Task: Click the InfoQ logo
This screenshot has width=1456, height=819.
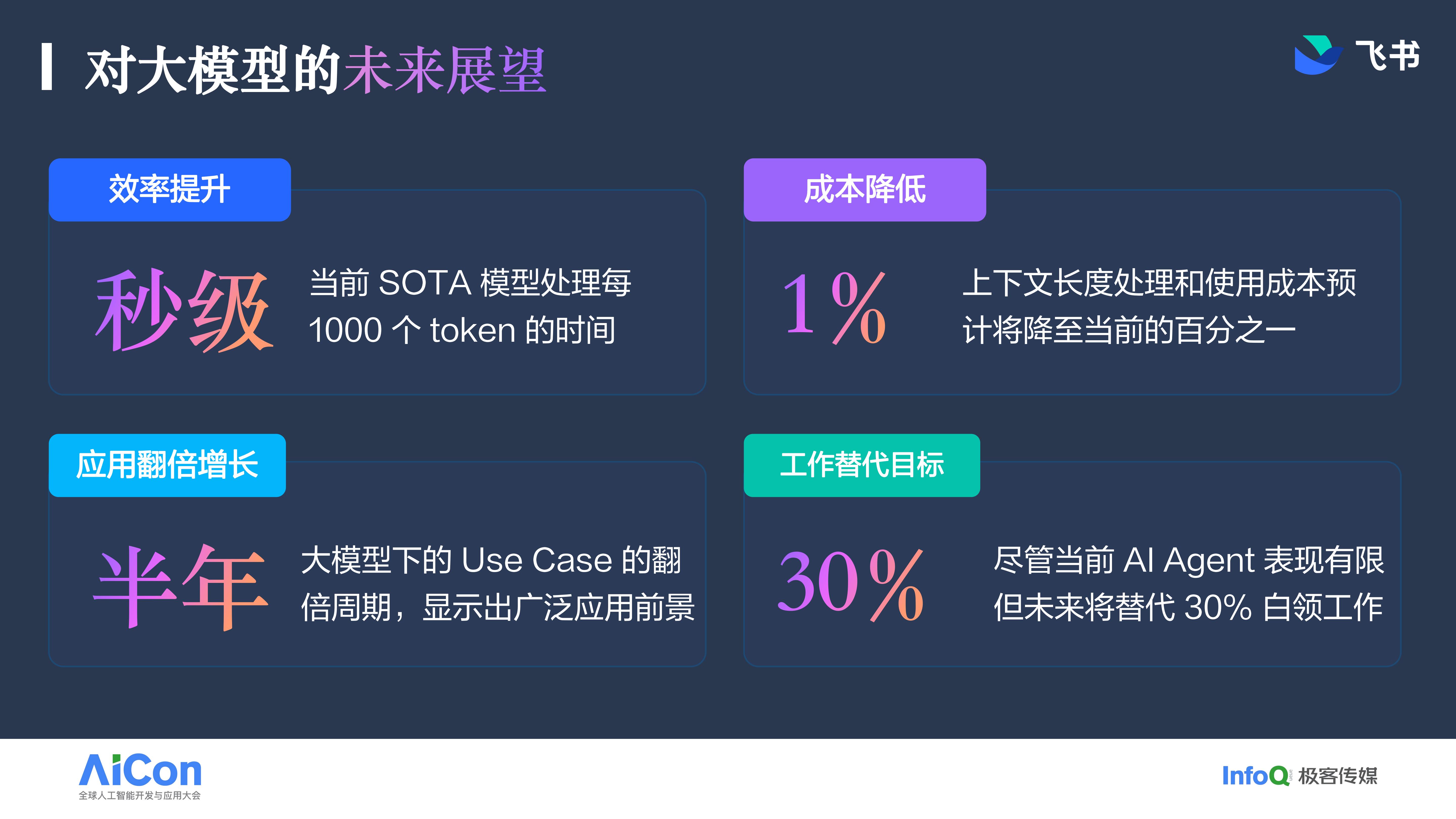Action: click(1255, 776)
